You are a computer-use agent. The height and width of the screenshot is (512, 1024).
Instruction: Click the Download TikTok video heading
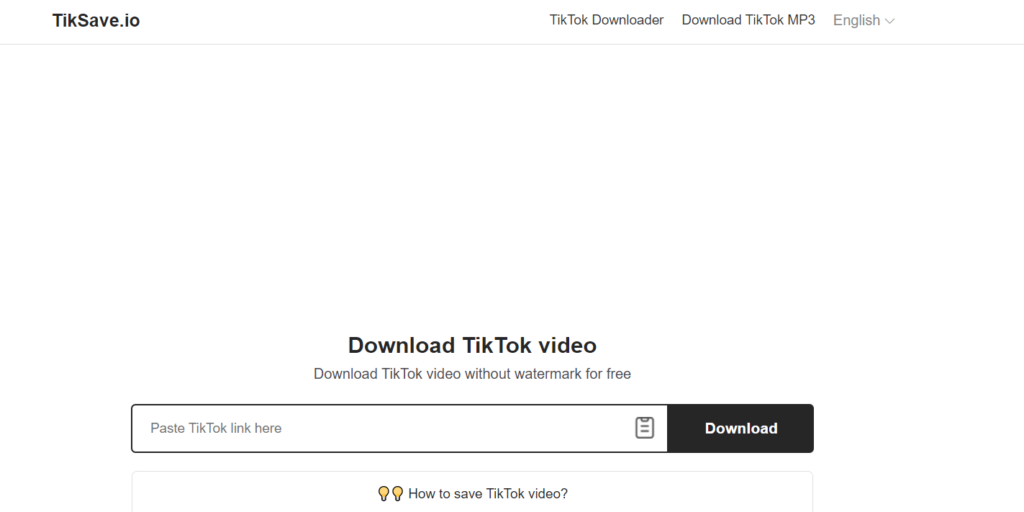[x=472, y=345]
